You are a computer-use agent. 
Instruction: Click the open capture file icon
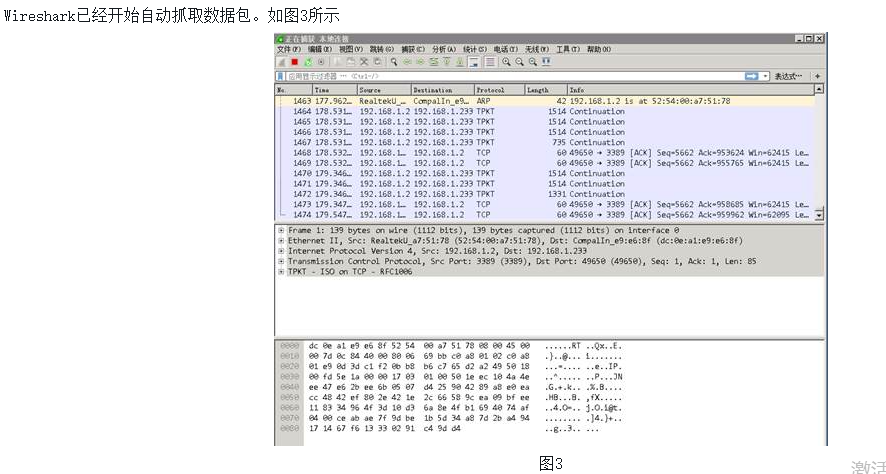pos(337,62)
